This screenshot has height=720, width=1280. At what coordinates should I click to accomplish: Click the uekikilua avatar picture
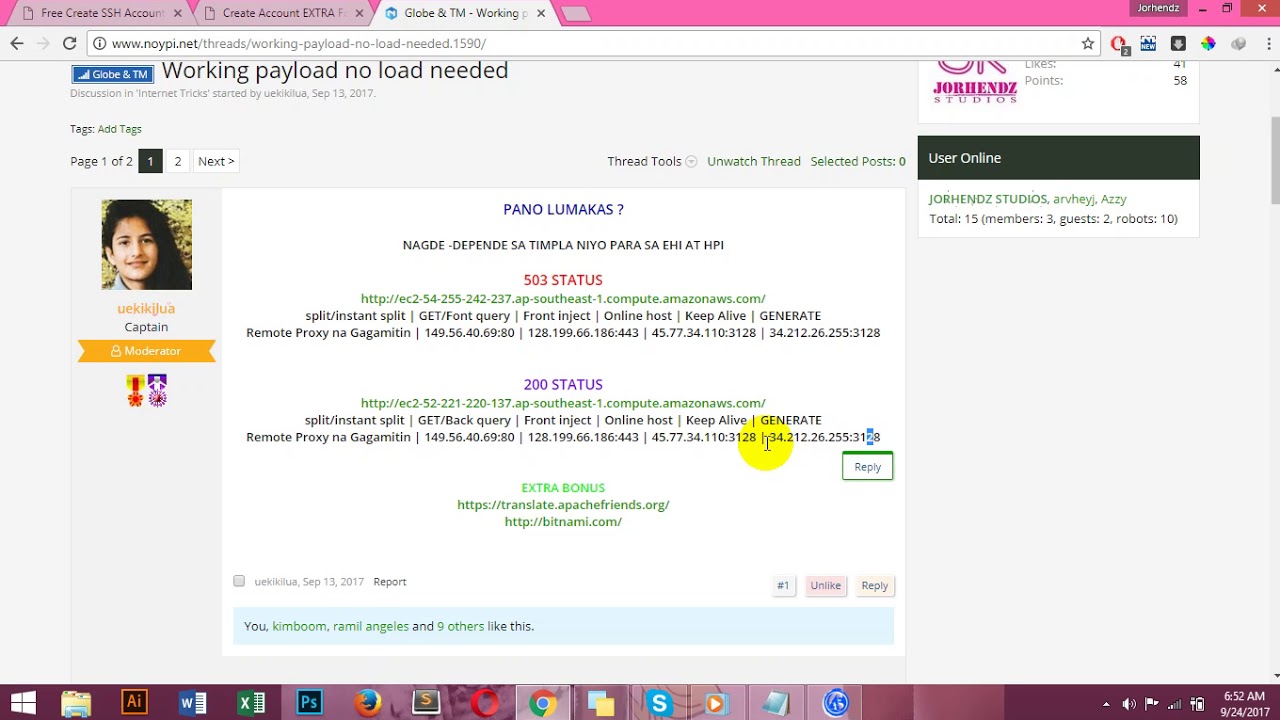[146, 244]
